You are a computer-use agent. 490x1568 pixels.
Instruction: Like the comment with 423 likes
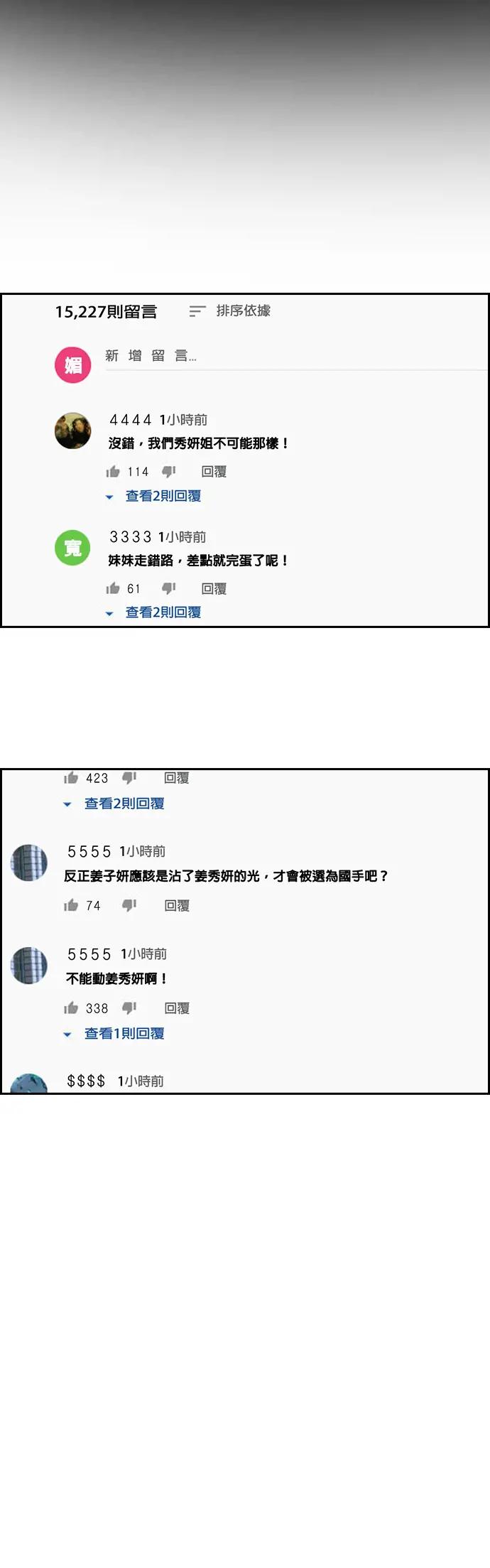[71, 778]
